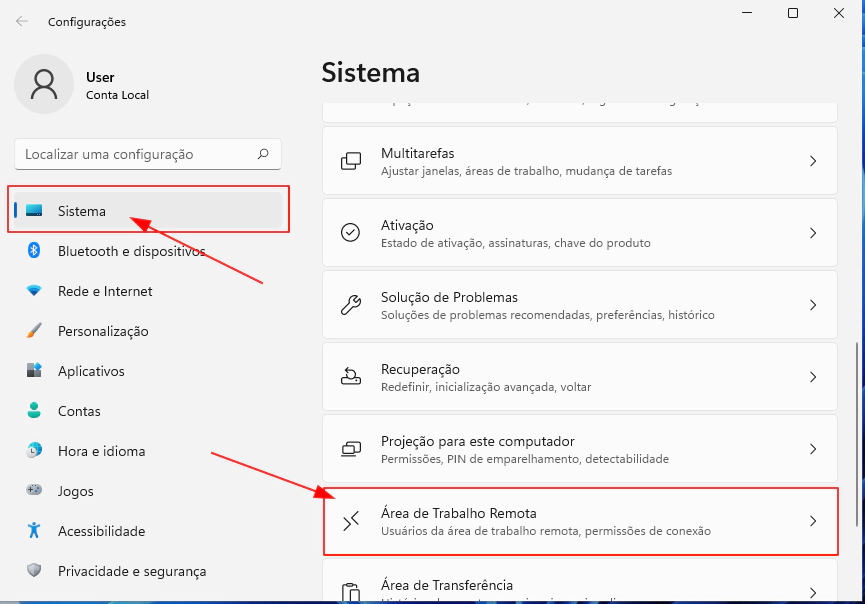Click the checkmark icon next to Ativação
The width and height of the screenshot is (865, 604).
[351, 232]
